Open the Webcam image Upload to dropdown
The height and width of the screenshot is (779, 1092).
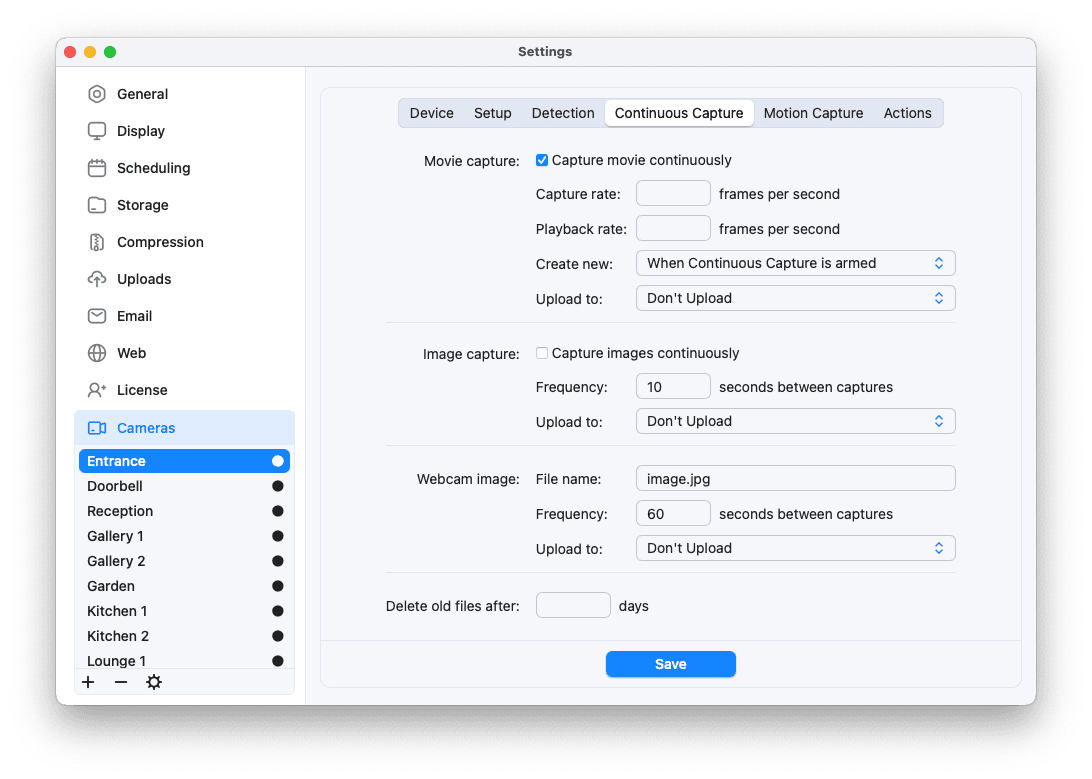coord(795,547)
